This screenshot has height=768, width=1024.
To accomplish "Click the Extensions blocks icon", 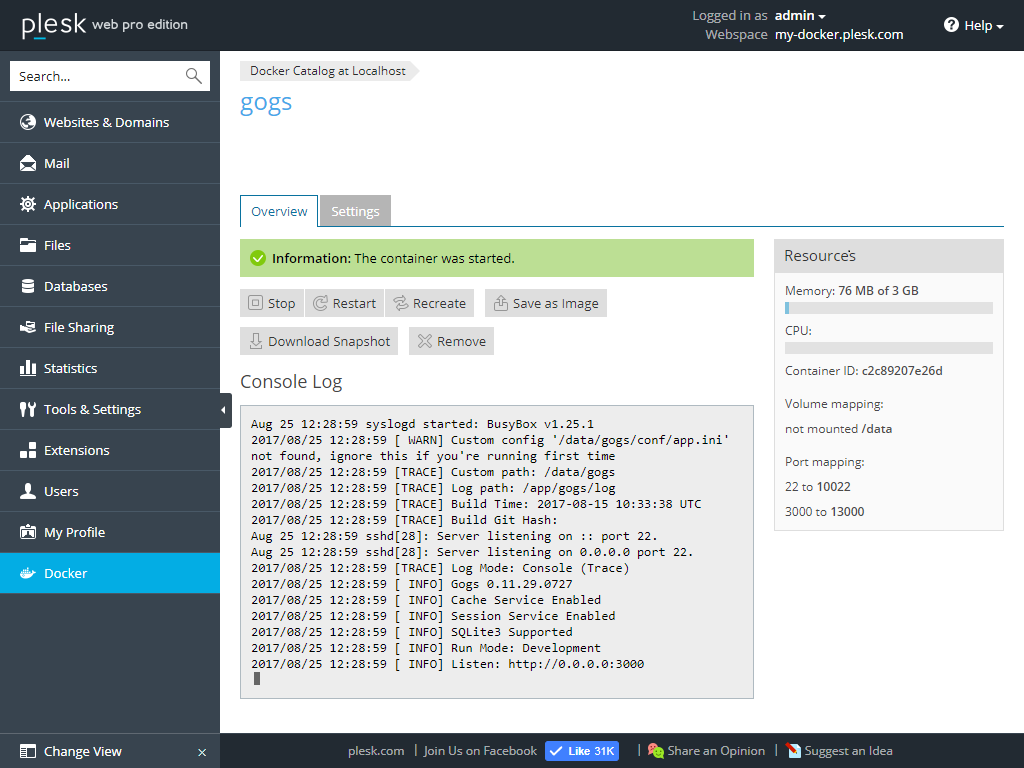I will tap(27, 451).
